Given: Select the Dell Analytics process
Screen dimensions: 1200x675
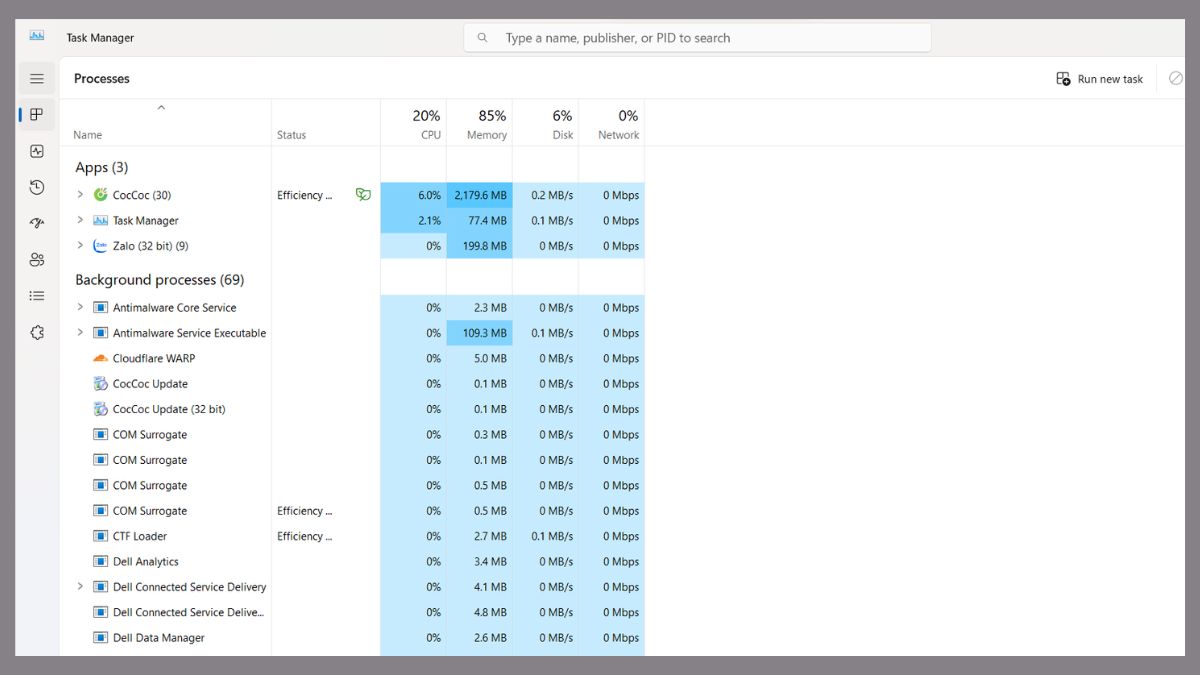Looking at the screenshot, I should pos(352,561).
